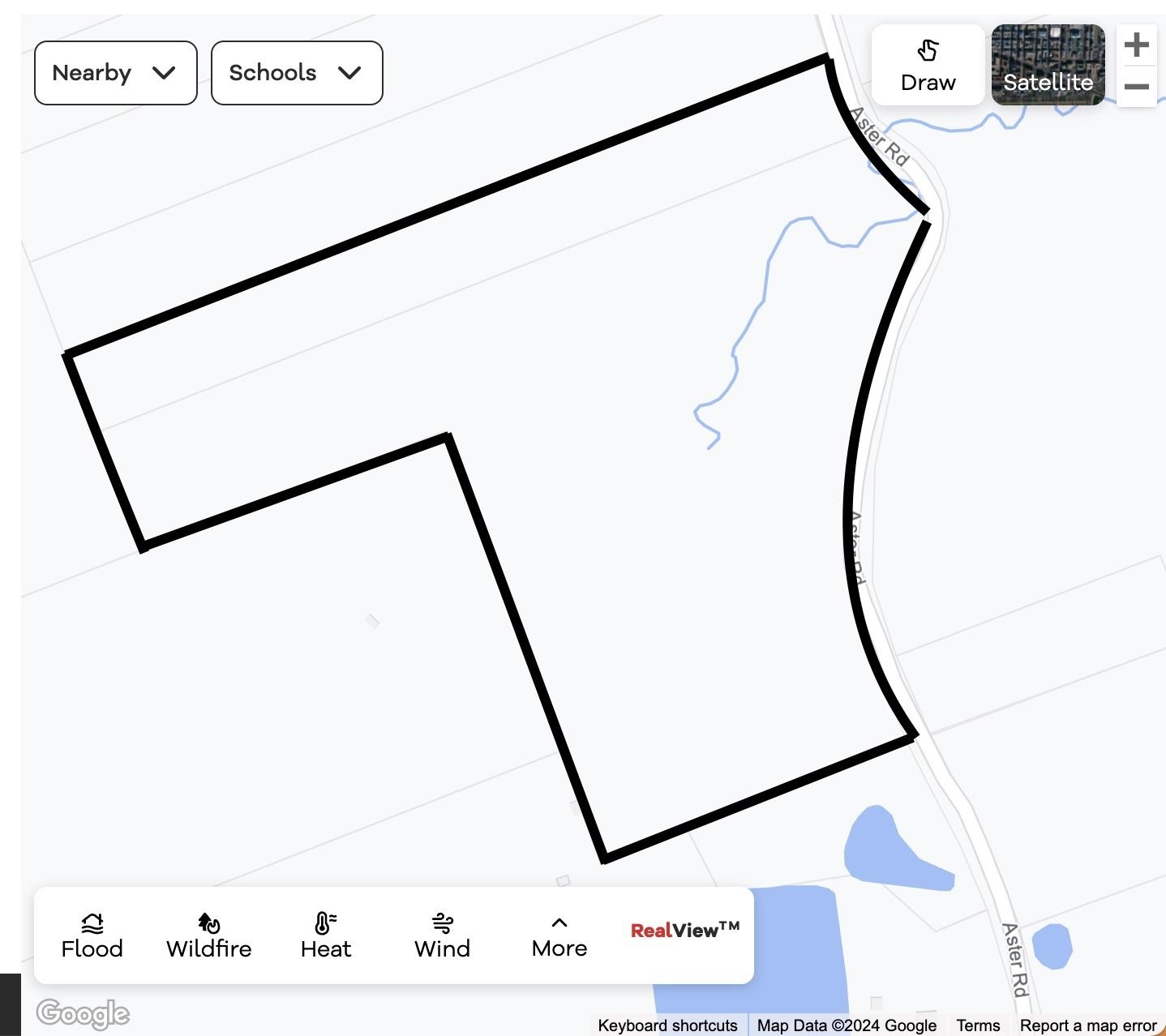Expand the Schools dropdown

click(x=296, y=73)
